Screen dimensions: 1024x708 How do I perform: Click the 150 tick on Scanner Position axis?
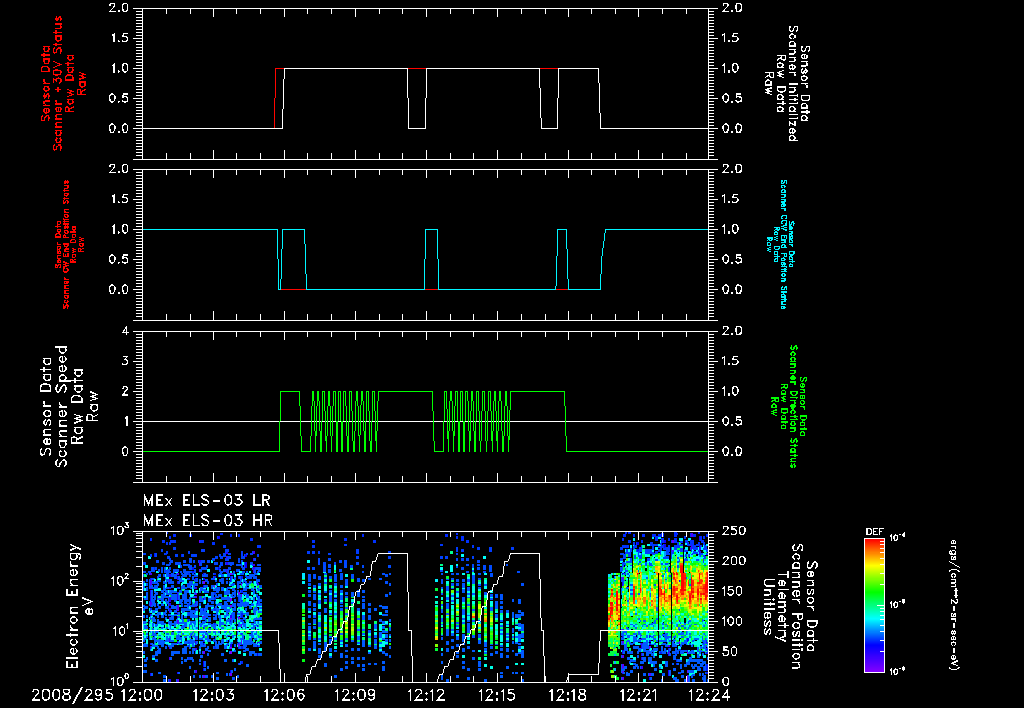pyautogui.click(x=731, y=591)
